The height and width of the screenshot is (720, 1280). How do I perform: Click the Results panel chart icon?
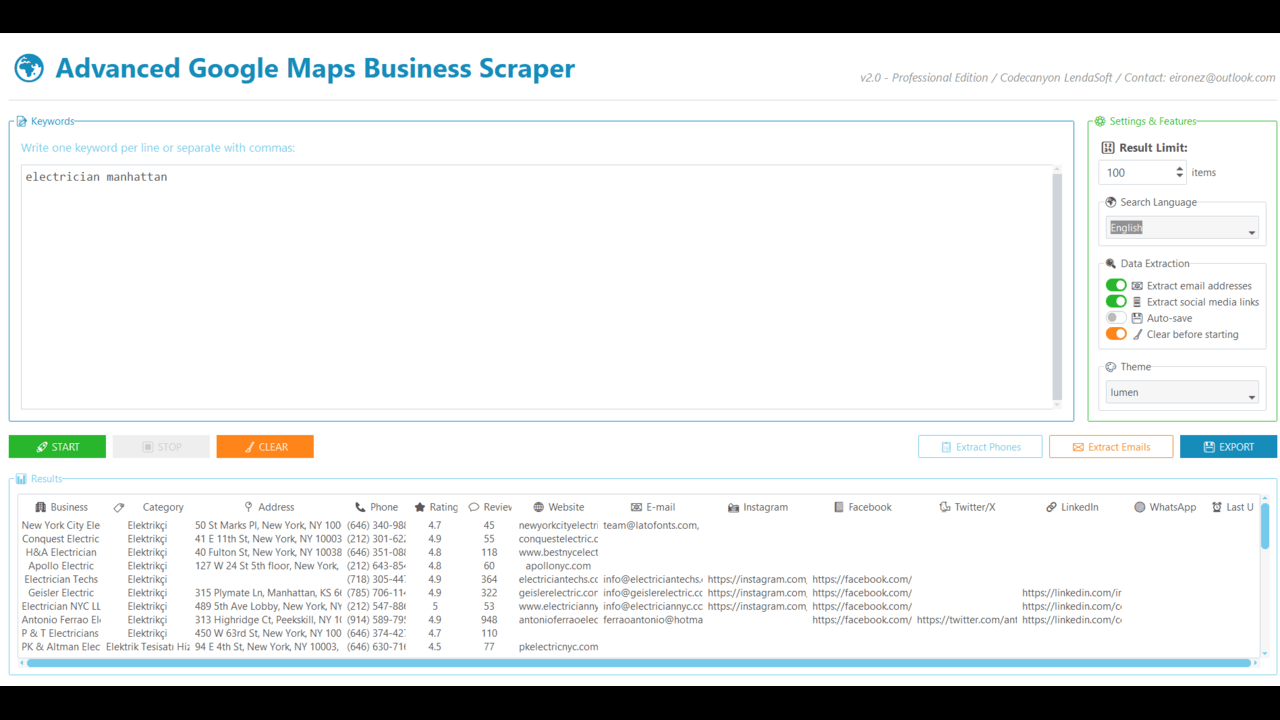22,479
